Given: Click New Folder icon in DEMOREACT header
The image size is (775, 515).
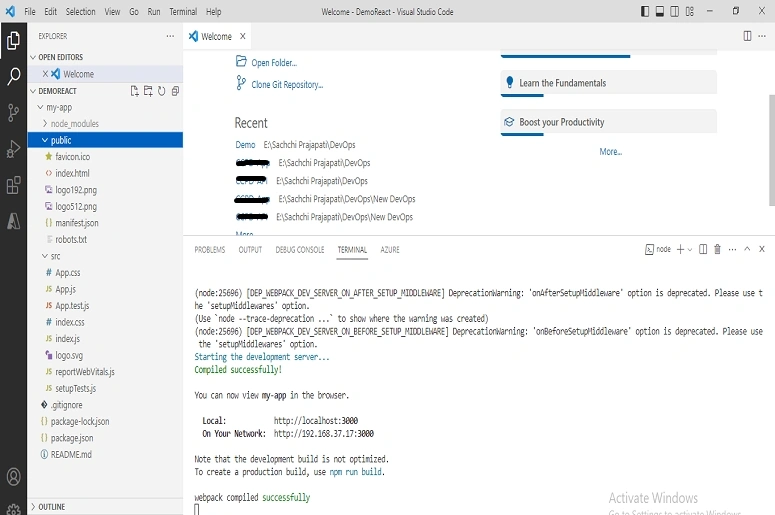Looking at the screenshot, I should click(148, 91).
